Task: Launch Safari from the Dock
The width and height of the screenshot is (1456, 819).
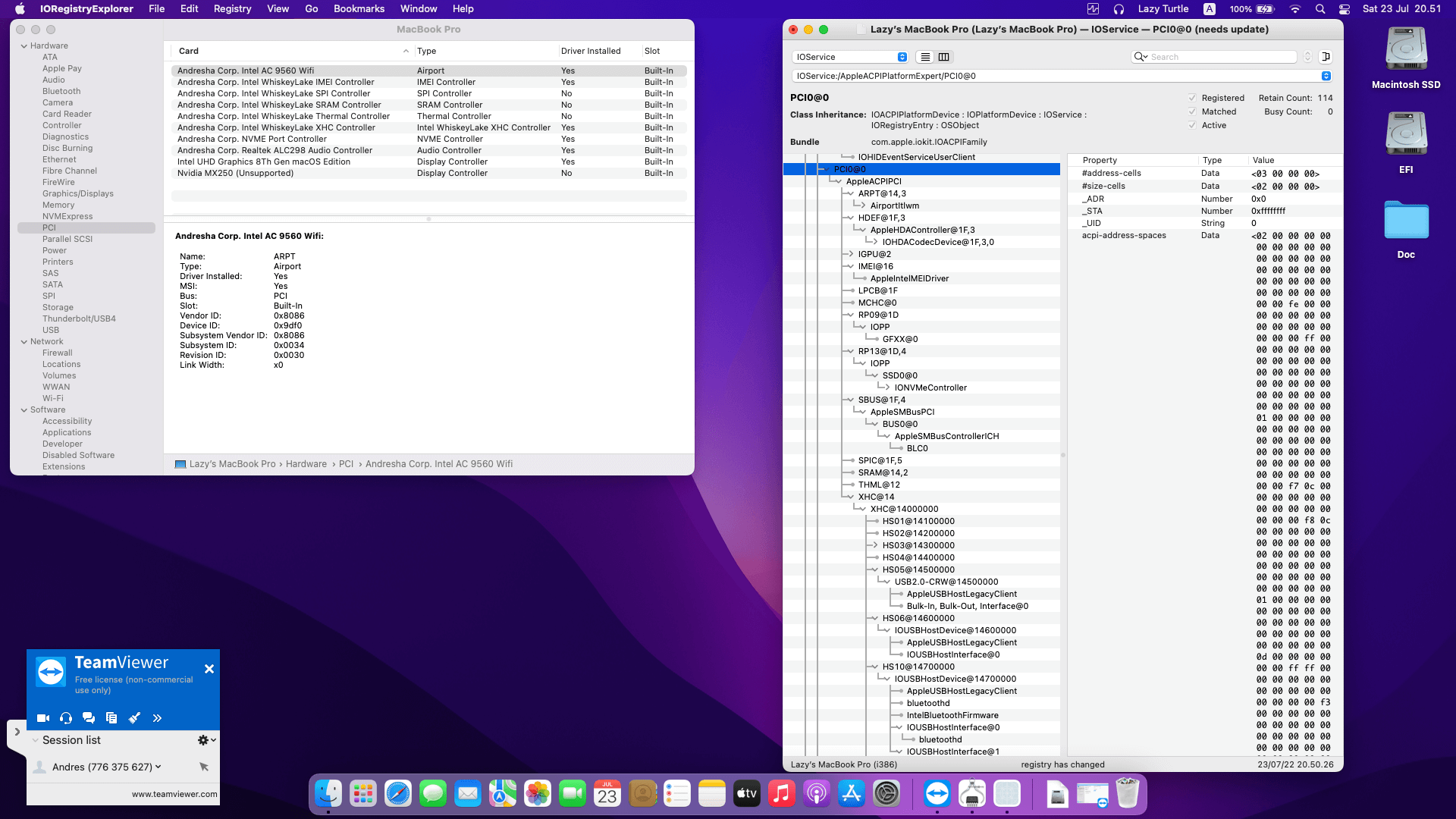Action: click(x=398, y=794)
